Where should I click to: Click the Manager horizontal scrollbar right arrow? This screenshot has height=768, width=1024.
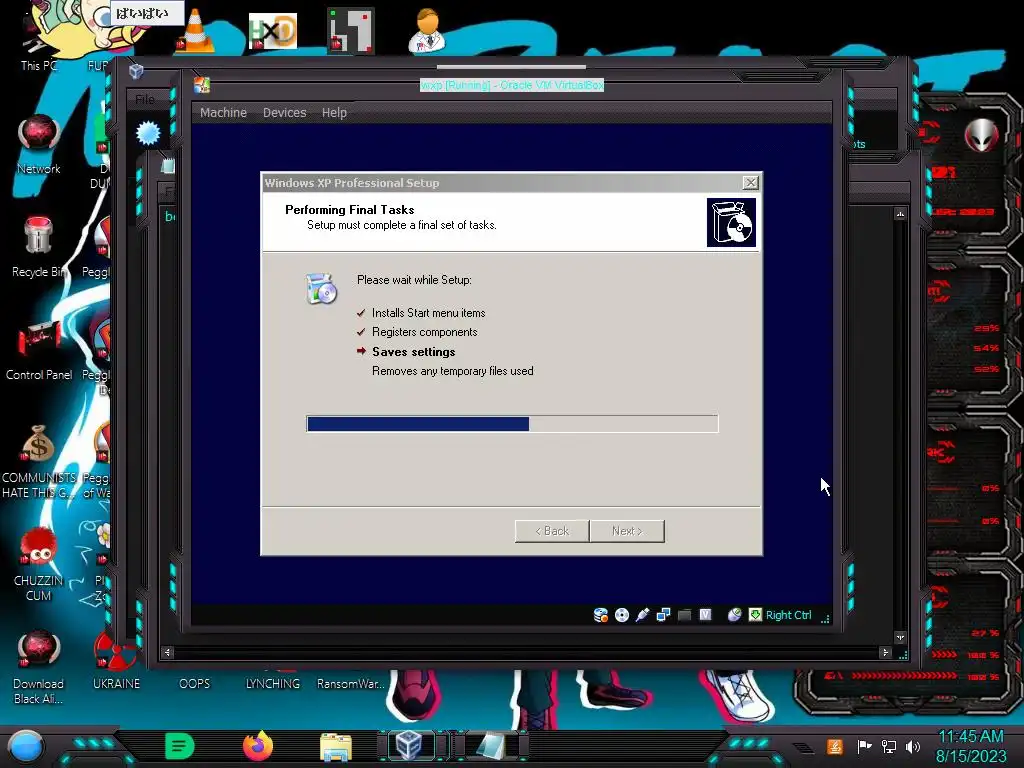pyautogui.click(x=886, y=652)
